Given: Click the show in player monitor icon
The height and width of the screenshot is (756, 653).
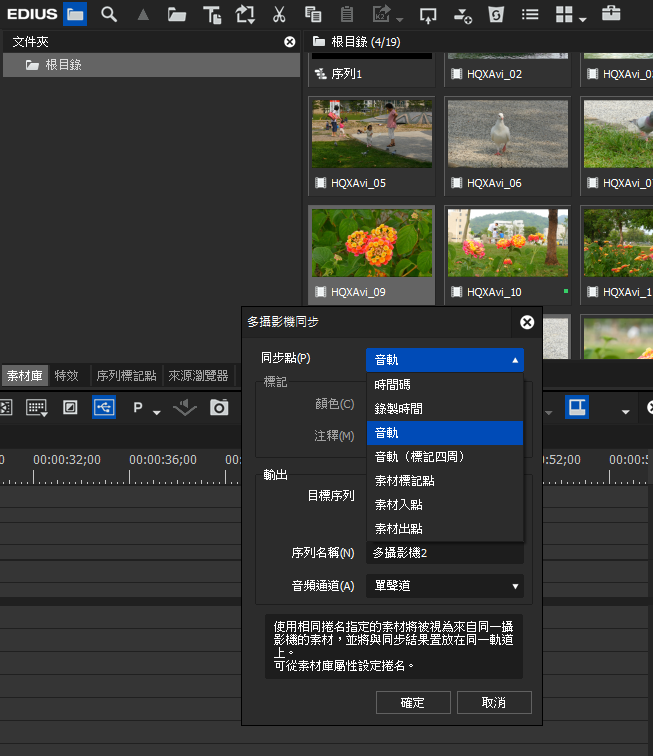Looking at the screenshot, I should tap(428, 15).
